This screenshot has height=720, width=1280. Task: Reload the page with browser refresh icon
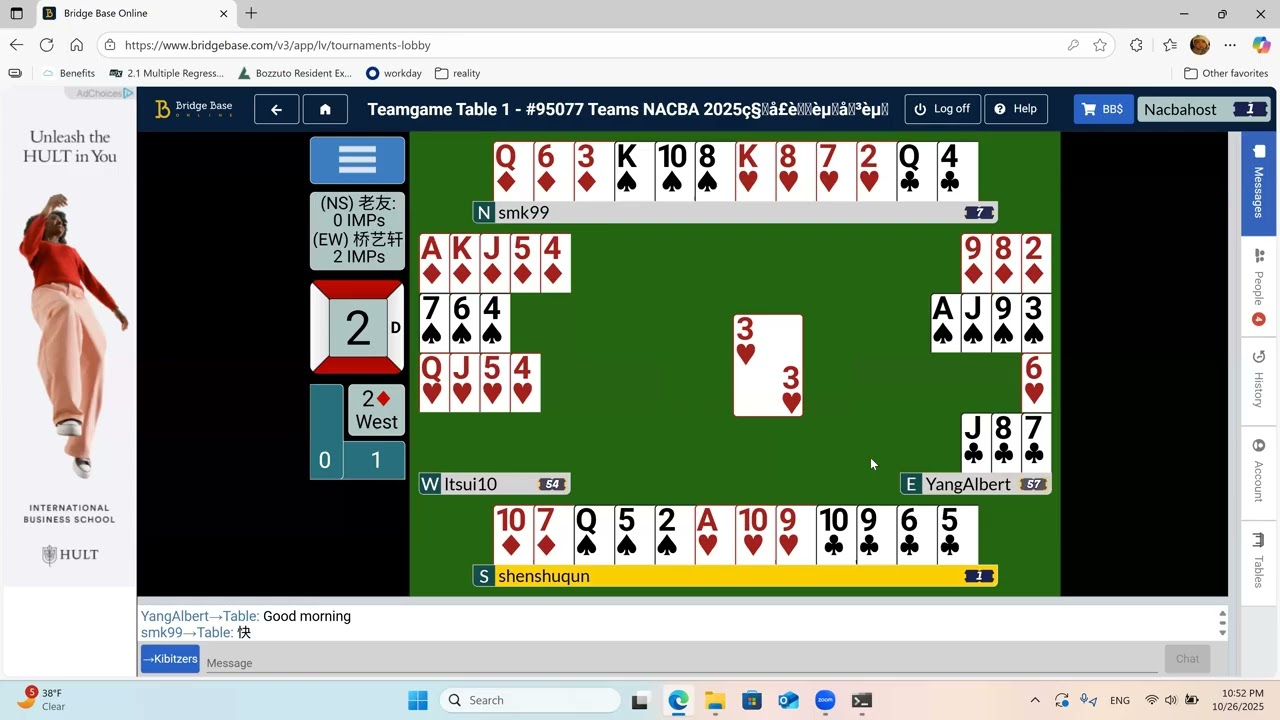pyautogui.click(x=46, y=45)
